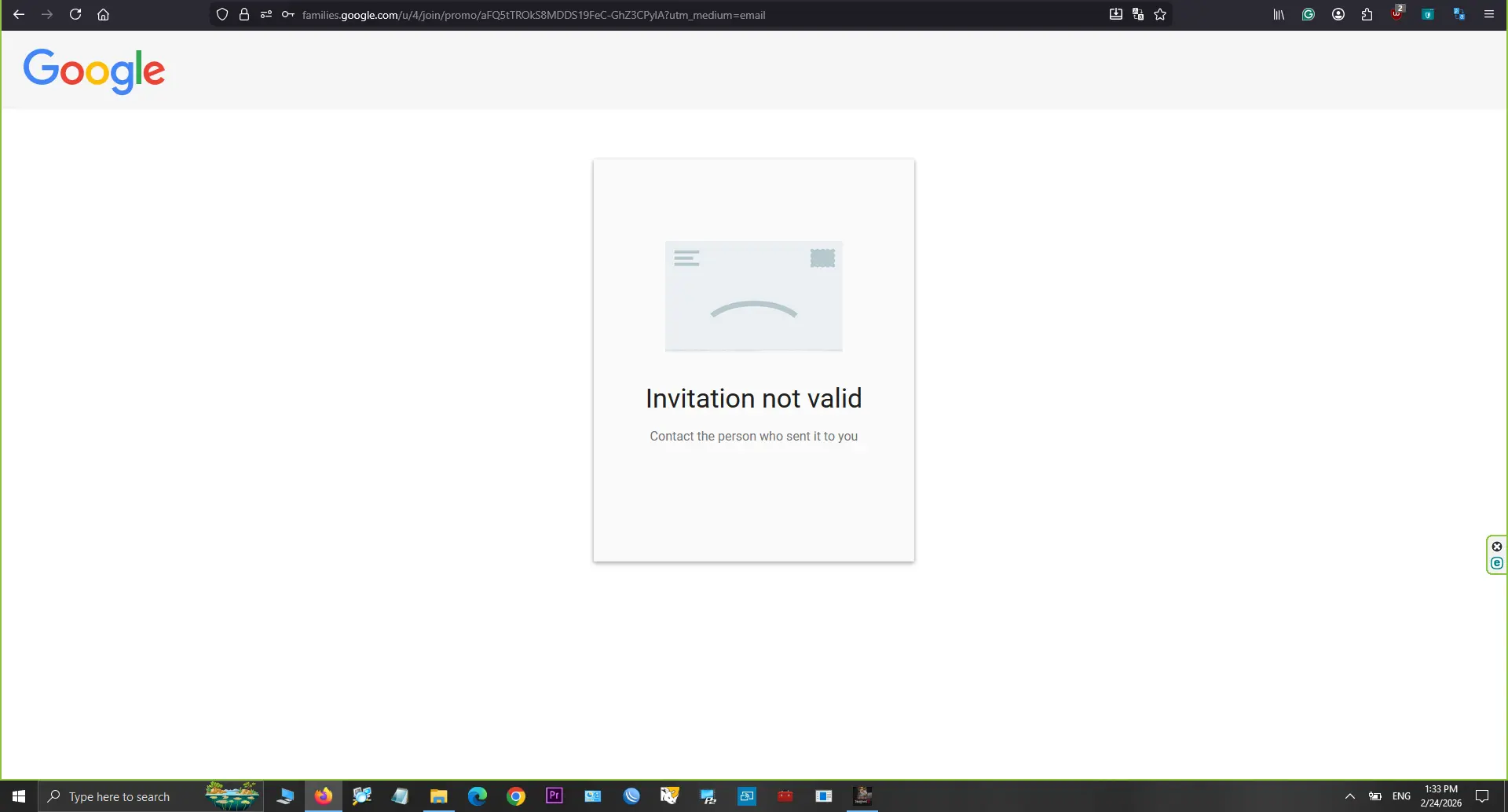This screenshot has height=812, width=1508.
Task: Click the battery charging tray icon
Action: tap(1375, 796)
